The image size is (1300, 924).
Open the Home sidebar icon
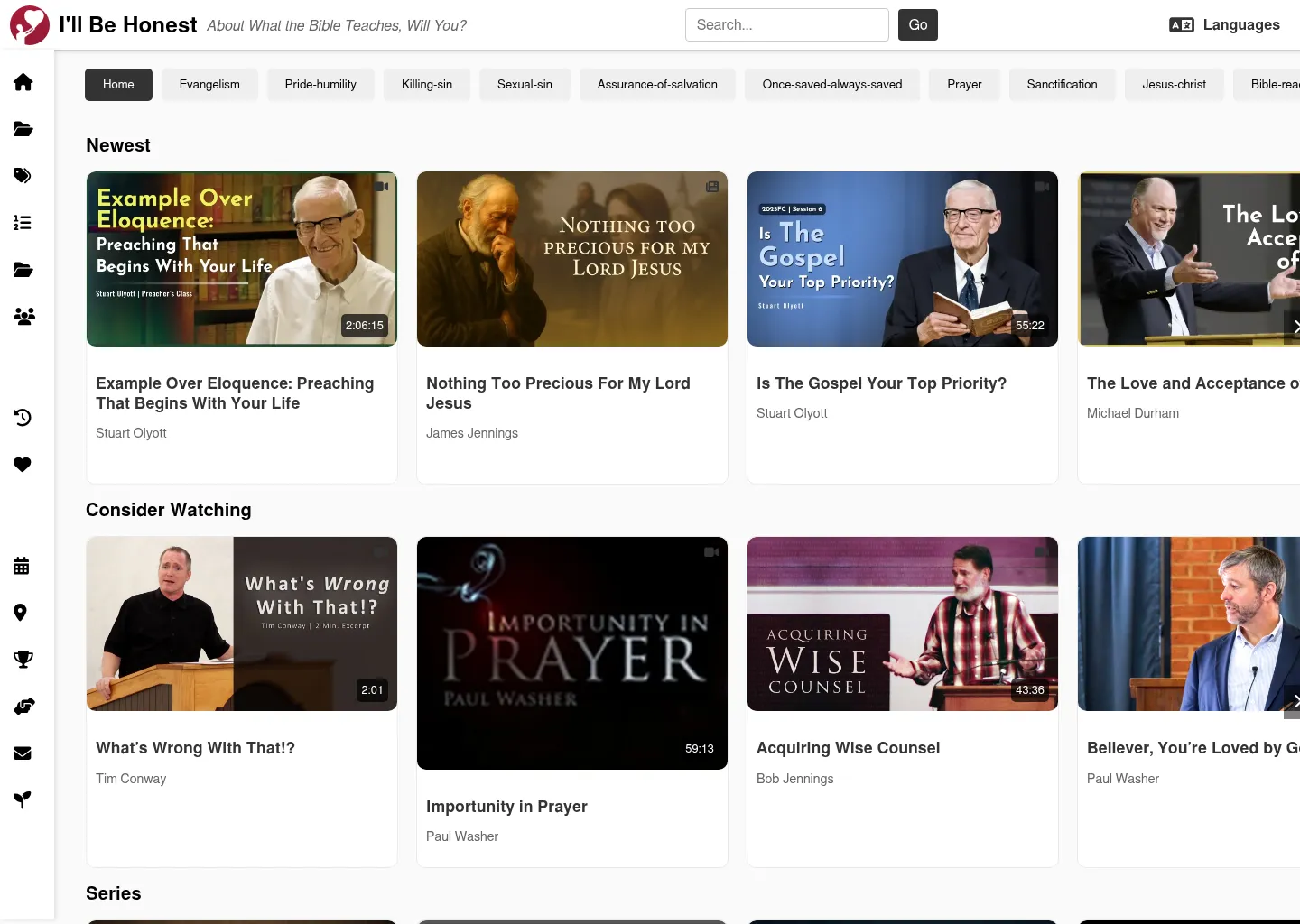click(x=23, y=82)
